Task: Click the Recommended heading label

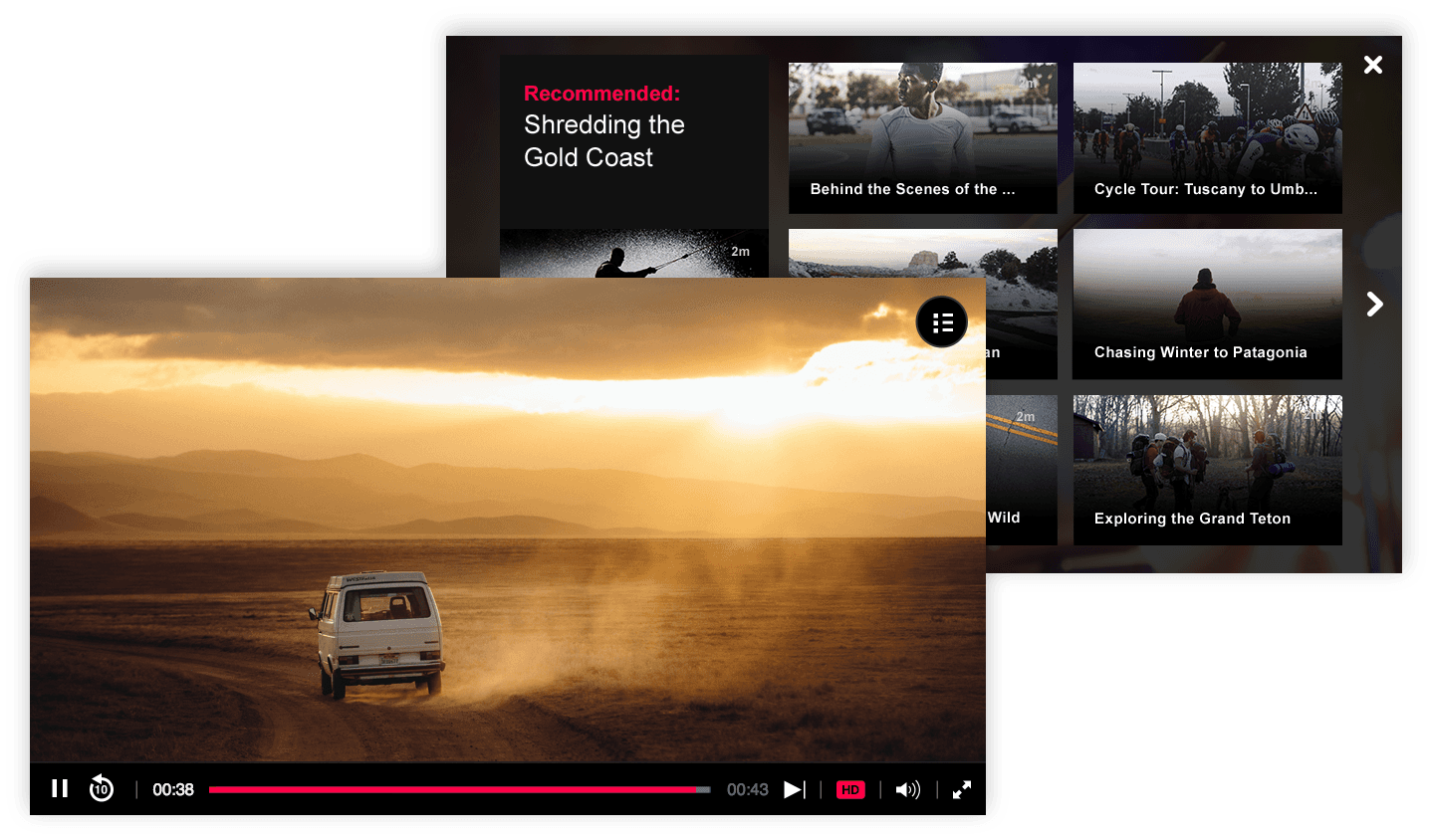Action: [x=601, y=94]
